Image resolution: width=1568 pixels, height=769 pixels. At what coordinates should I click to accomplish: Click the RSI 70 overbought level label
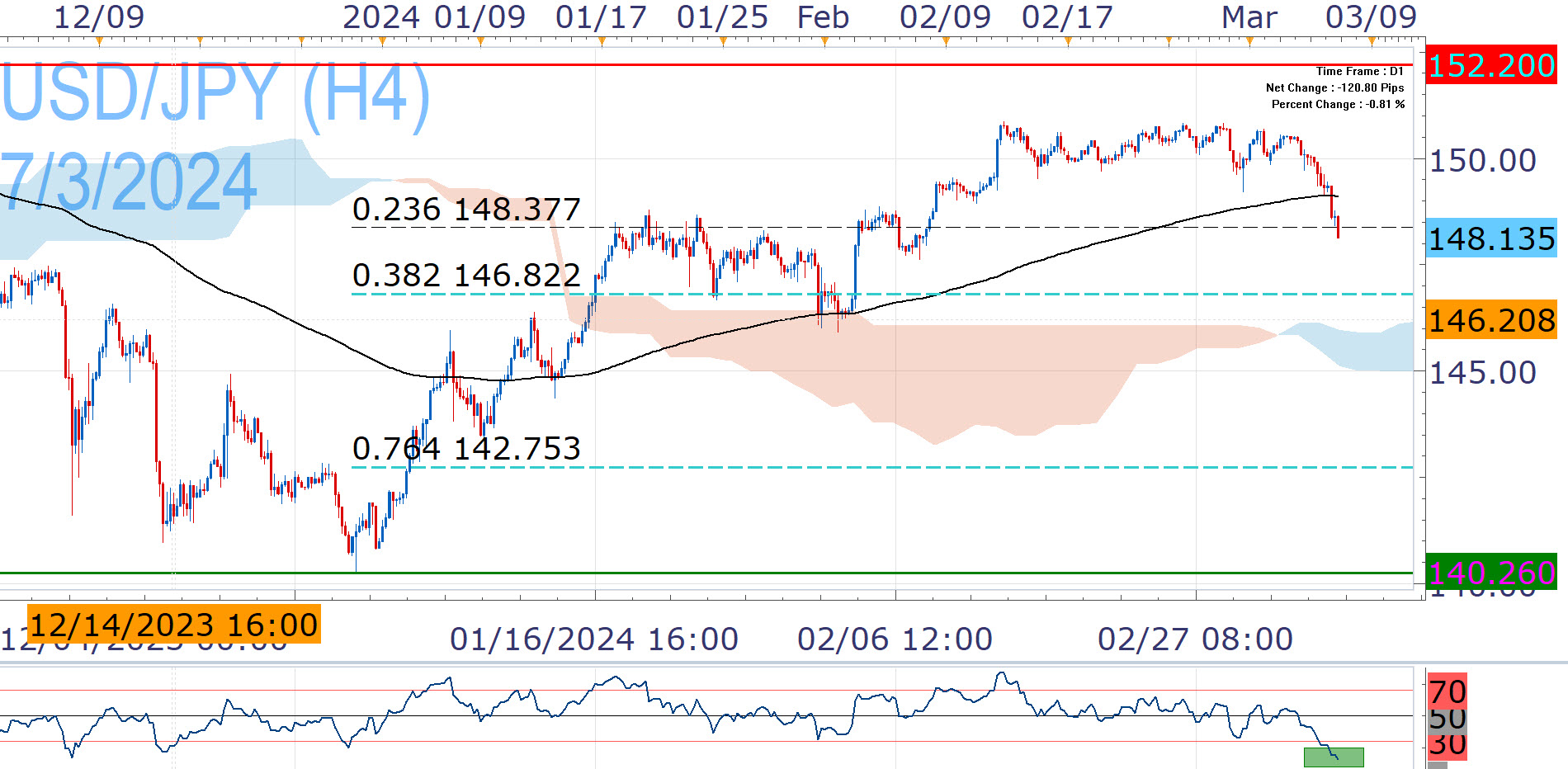click(1447, 691)
